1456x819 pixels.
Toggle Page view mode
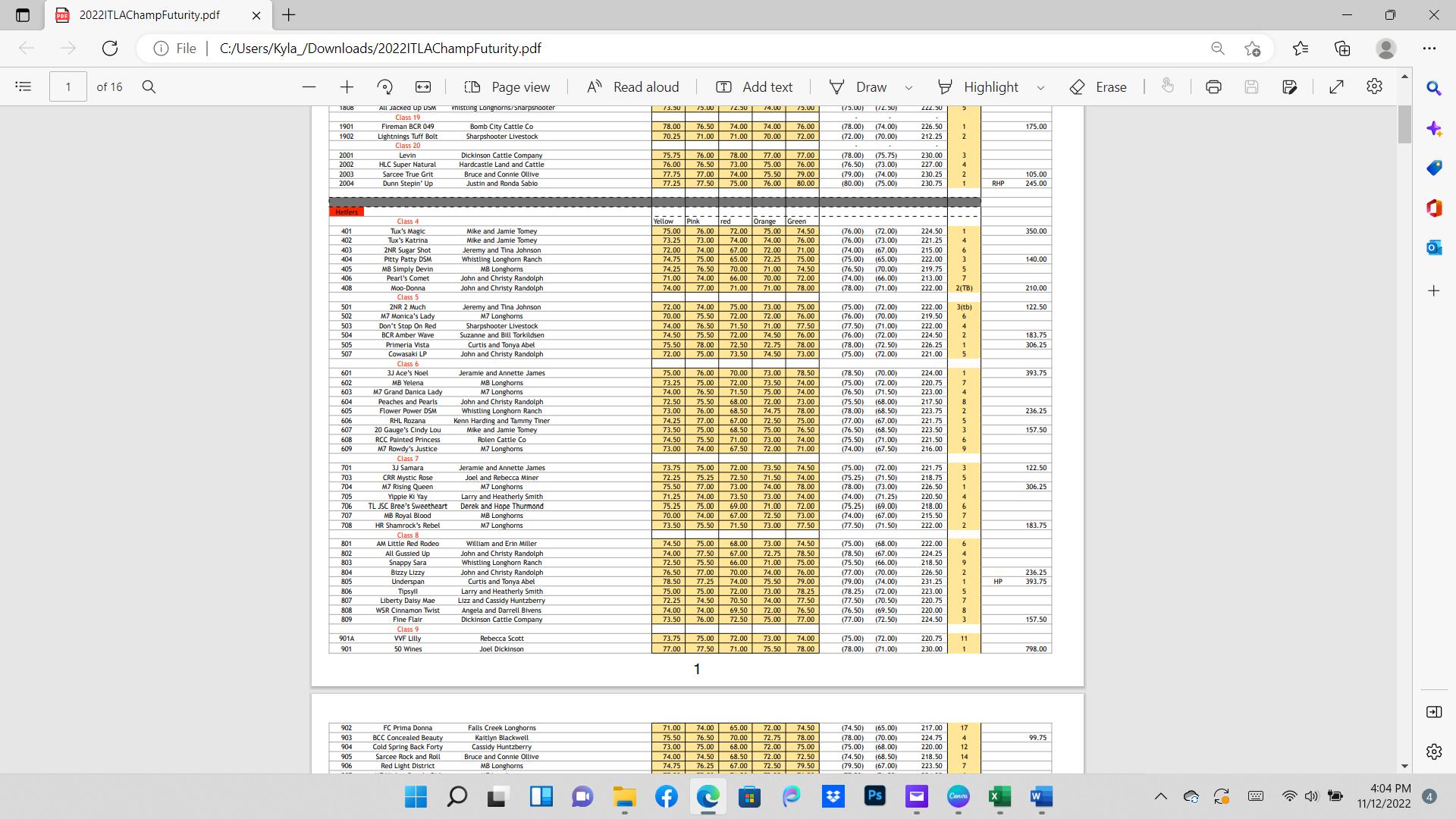pyautogui.click(x=507, y=87)
